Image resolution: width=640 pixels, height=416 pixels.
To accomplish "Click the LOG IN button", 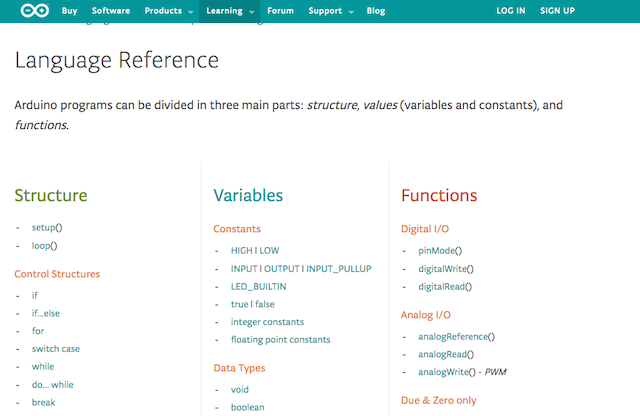I will [511, 11].
